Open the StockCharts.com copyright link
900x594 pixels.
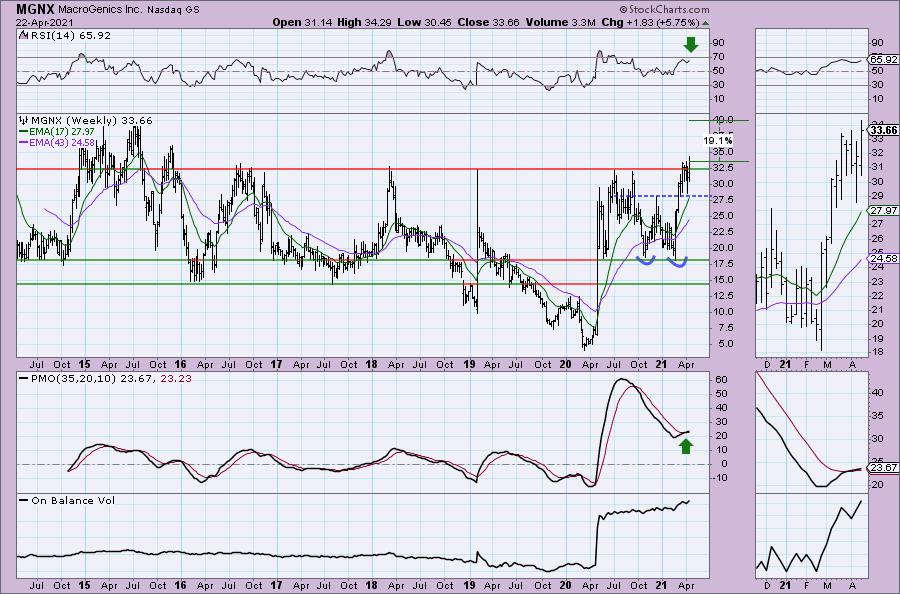pyautogui.click(x=664, y=9)
